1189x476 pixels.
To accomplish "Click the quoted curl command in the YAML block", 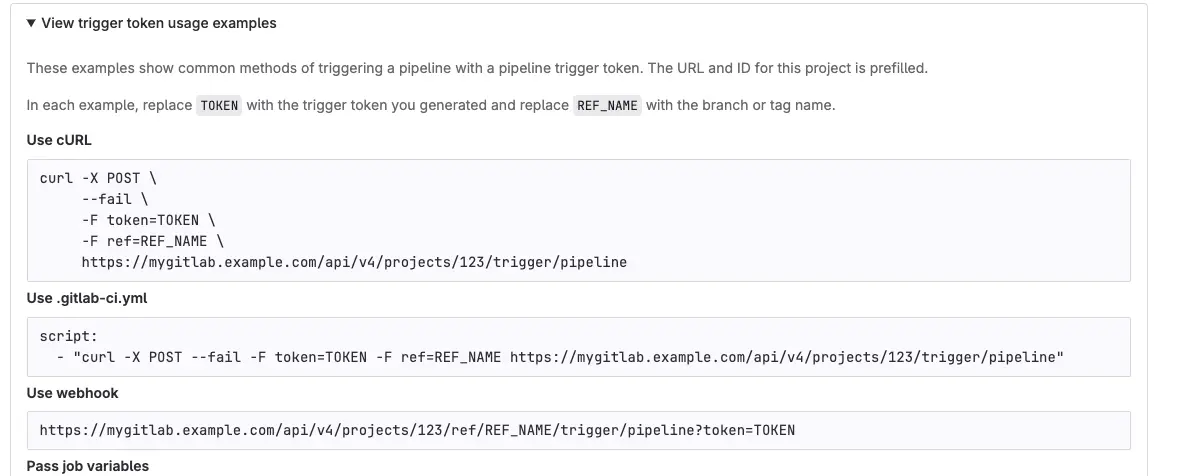I will point(569,357).
